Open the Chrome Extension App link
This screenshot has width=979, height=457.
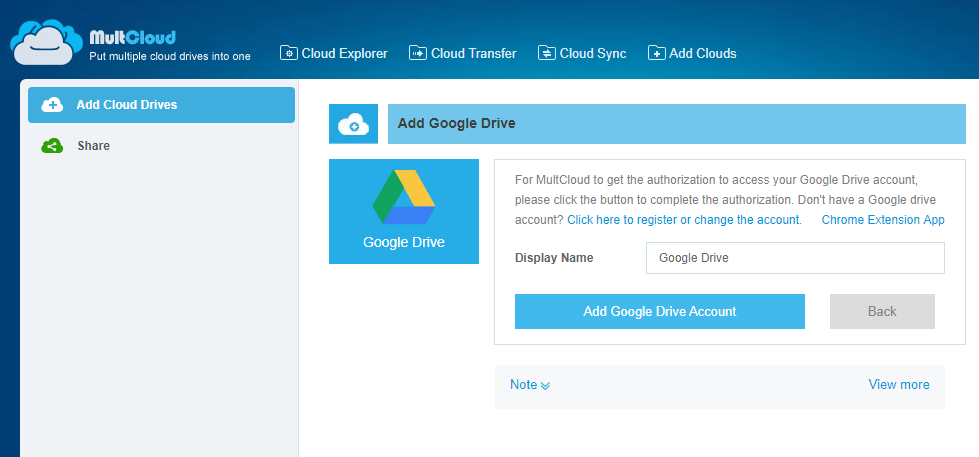coord(883,220)
